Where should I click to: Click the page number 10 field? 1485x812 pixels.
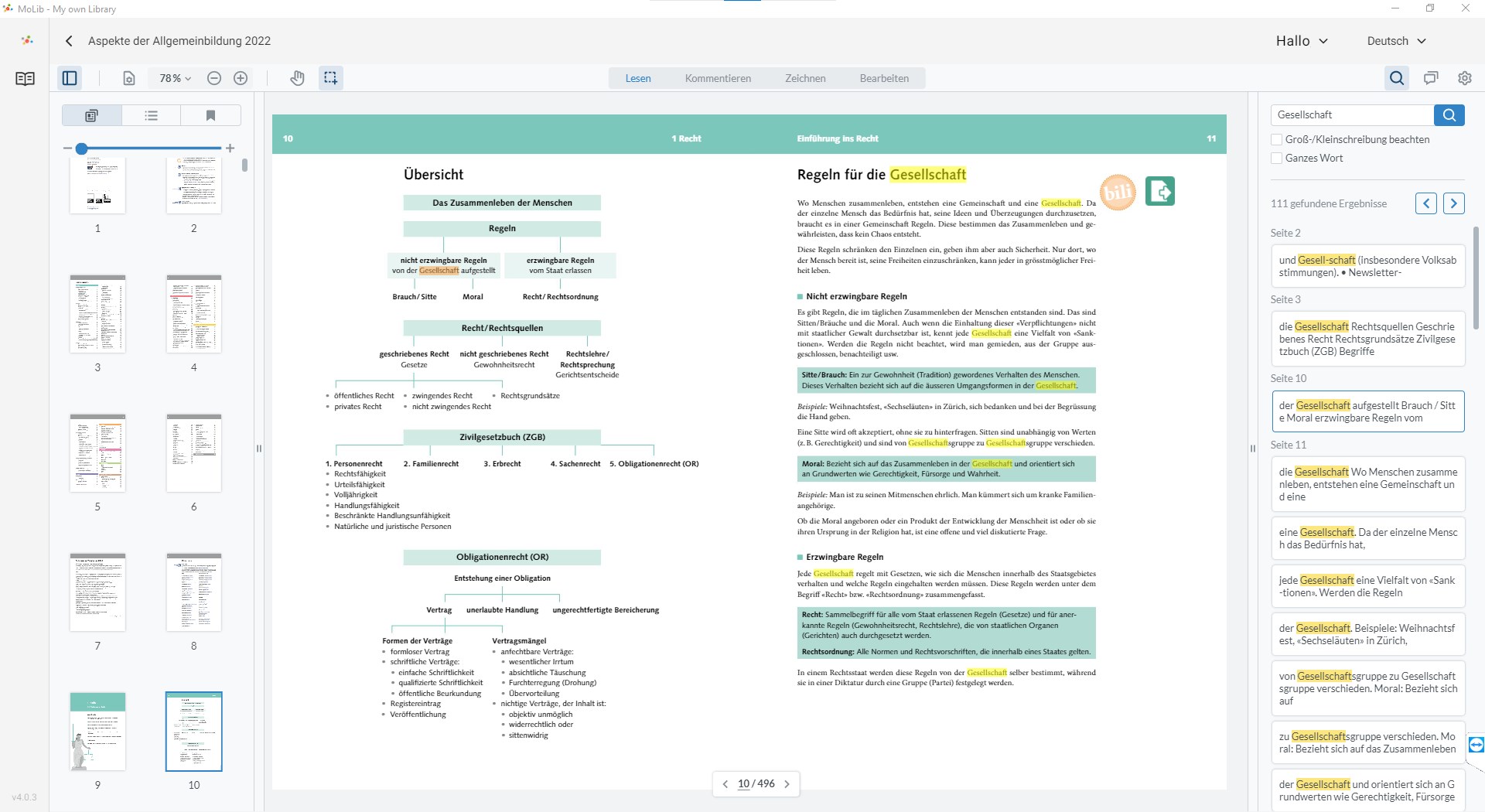[743, 784]
